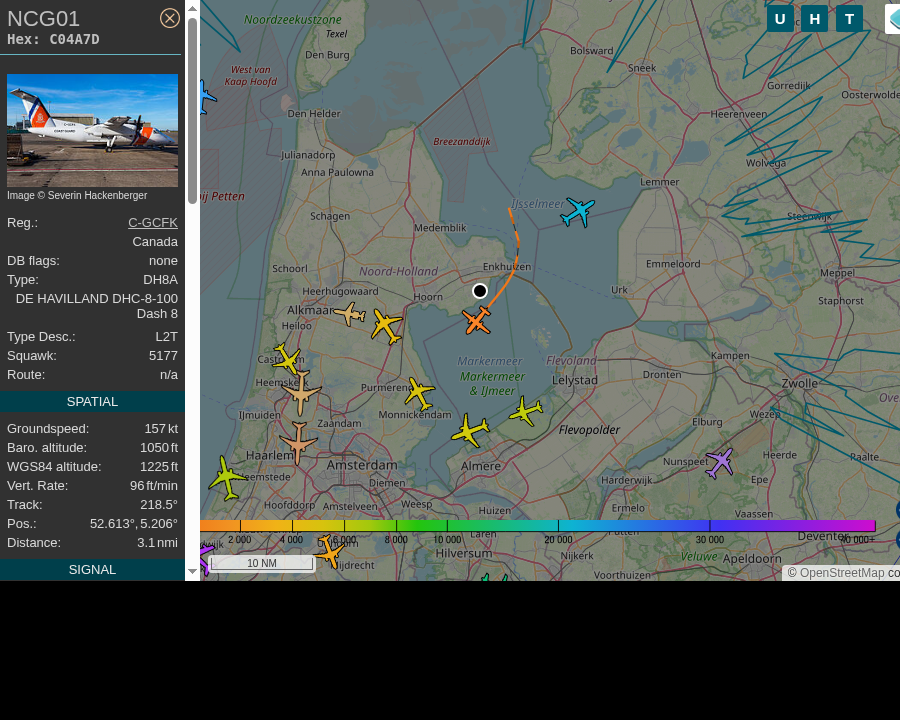Click the track value 218.5°
Viewport: 900px width, 720px height.
pos(159,505)
